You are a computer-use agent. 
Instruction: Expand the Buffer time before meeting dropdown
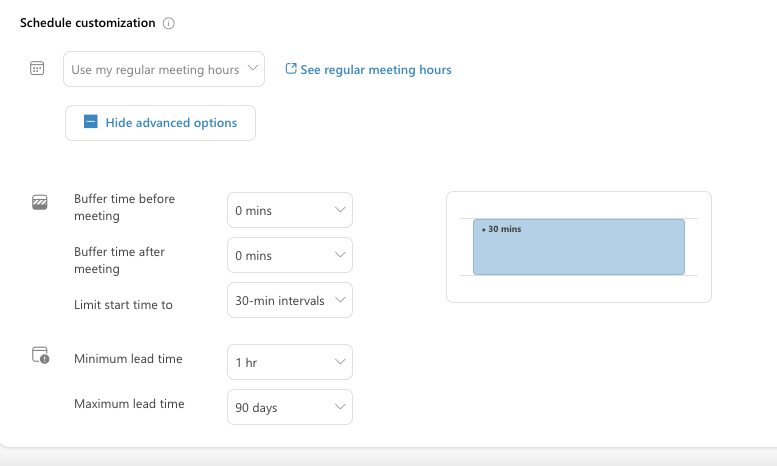point(290,210)
